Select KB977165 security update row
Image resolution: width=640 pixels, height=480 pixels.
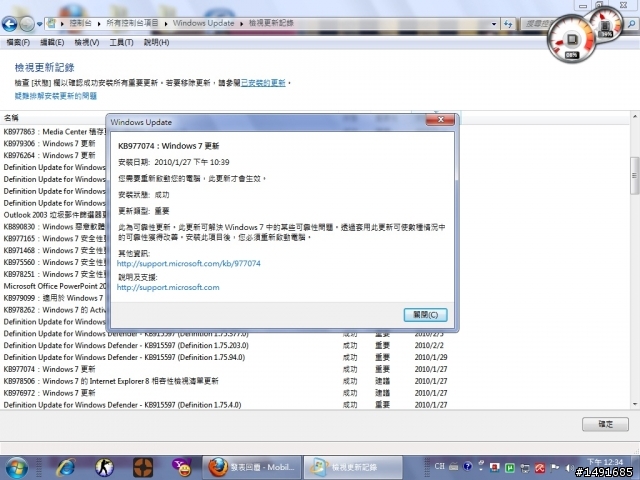(x=55, y=238)
